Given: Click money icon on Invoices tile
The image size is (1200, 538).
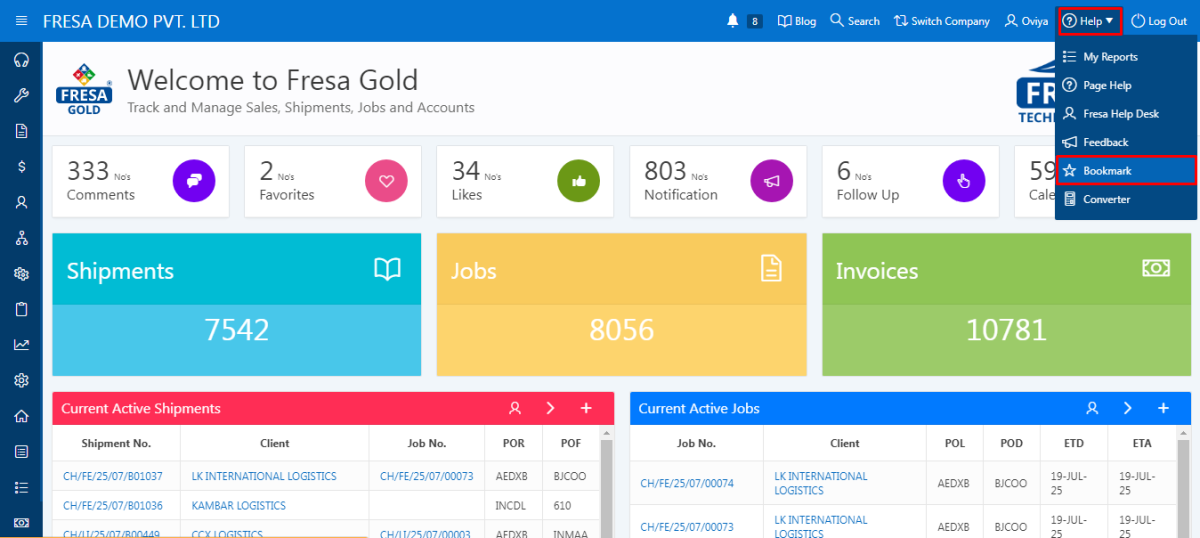Looking at the screenshot, I should click(x=1156, y=268).
